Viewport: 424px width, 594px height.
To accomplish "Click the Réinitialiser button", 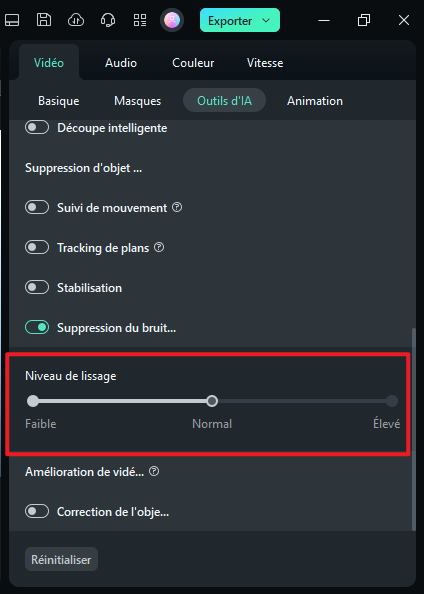I will pyautogui.click(x=61, y=560).
